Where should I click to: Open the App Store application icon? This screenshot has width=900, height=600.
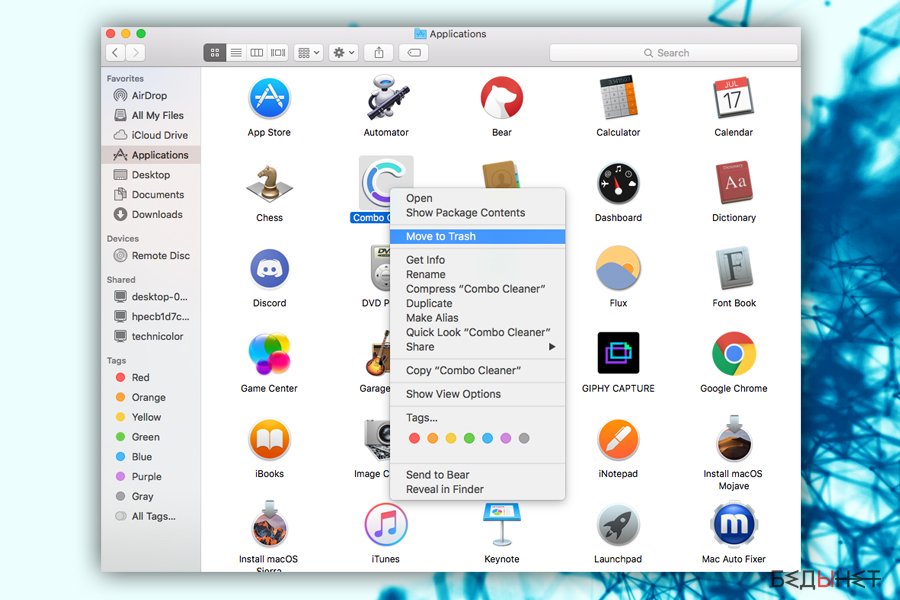(x=269, y=98)
